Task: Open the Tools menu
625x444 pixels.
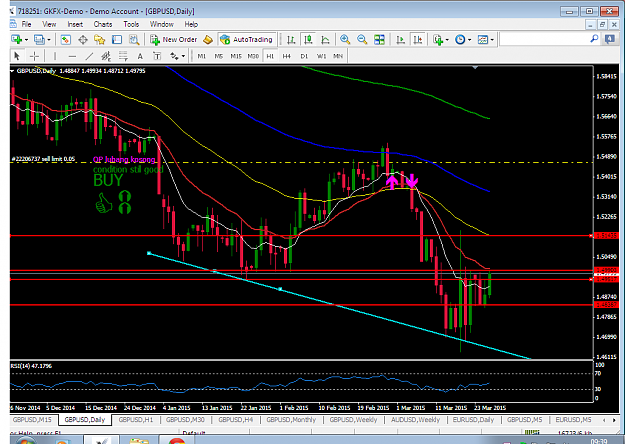Action: point(131,24)
